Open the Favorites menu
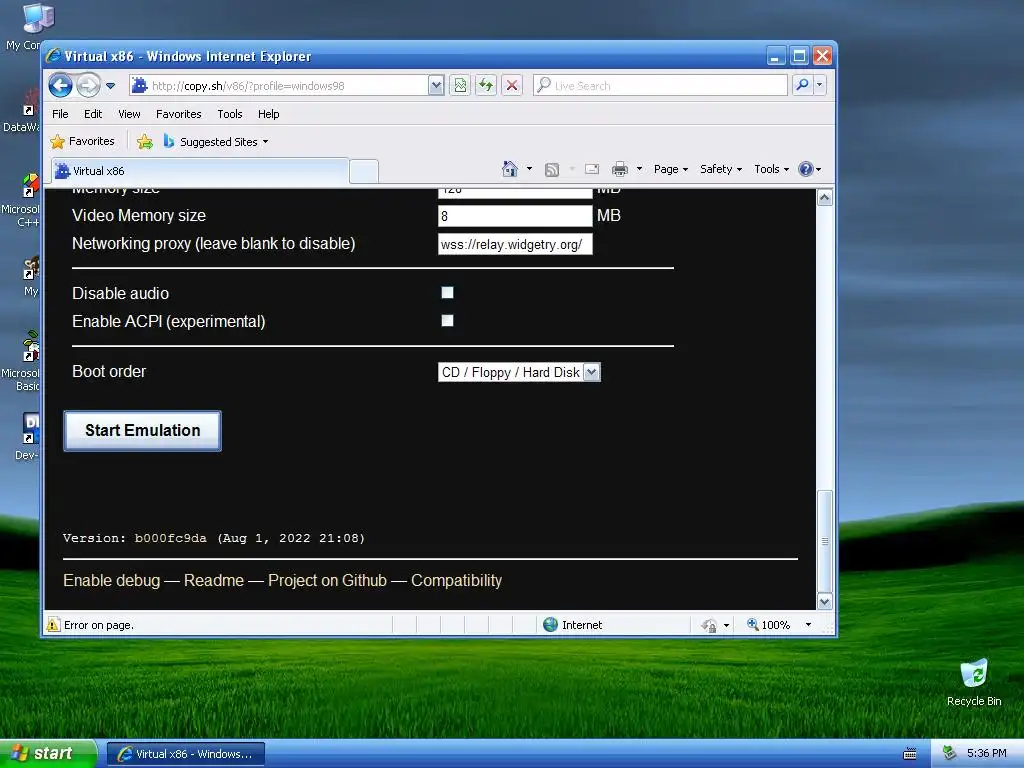The width and height of the screenshot is (1024, 768). tap(178, 114)
